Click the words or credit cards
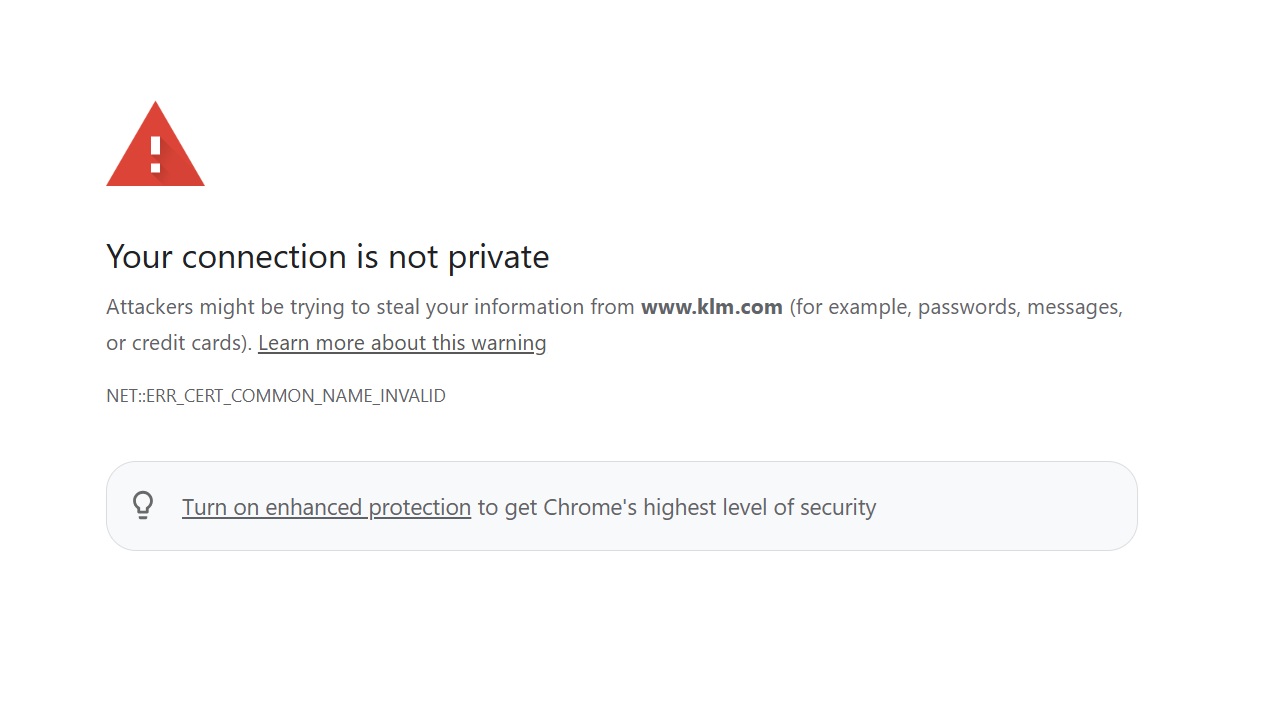The height and width of the screenshot is (711, 1280). click(175, 343)
